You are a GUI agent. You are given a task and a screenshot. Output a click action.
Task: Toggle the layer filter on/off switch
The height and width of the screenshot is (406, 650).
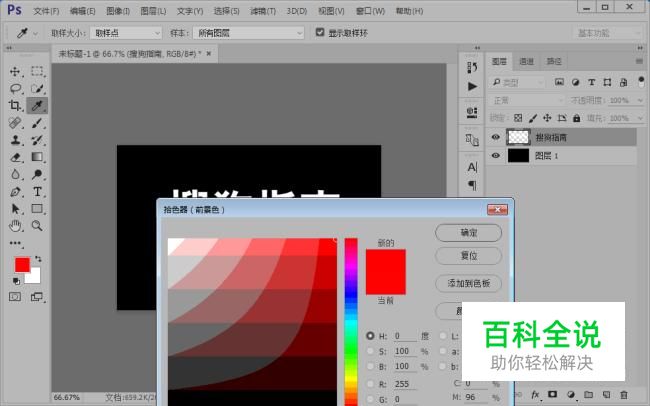click(641, 80)
